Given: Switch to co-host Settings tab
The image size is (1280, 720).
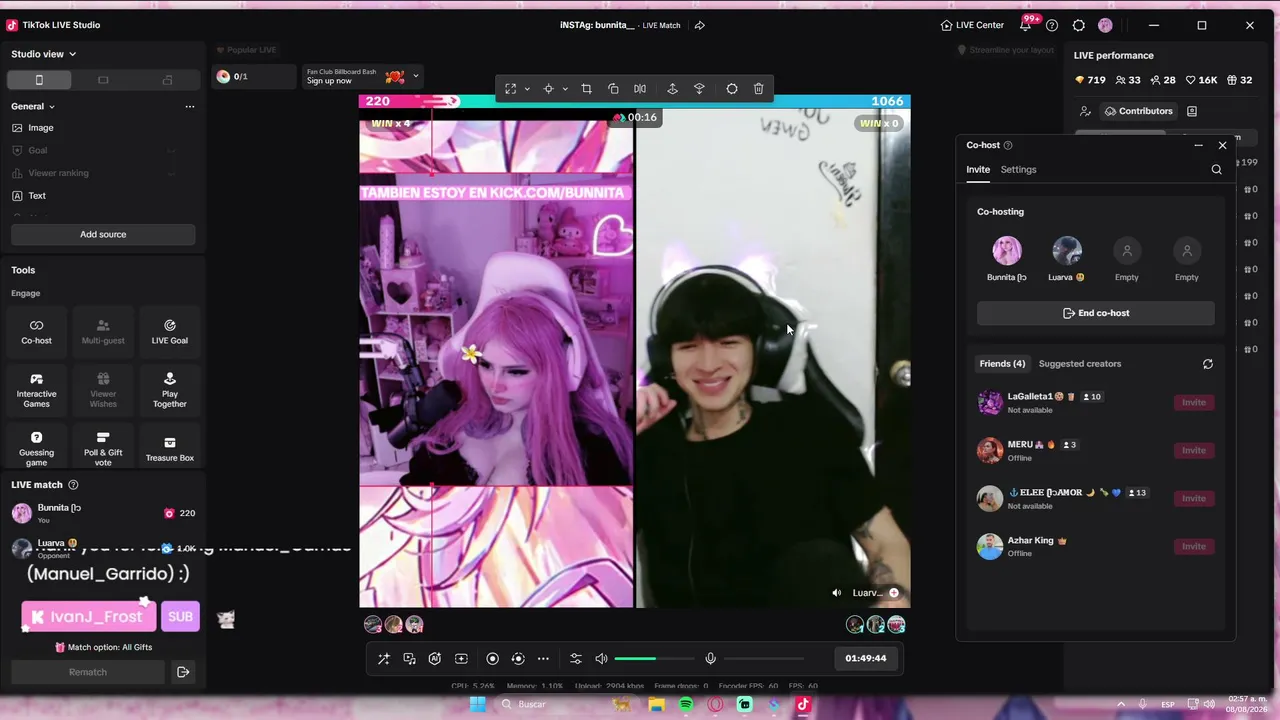Looking at the screenshot, I should point(1018,170).
